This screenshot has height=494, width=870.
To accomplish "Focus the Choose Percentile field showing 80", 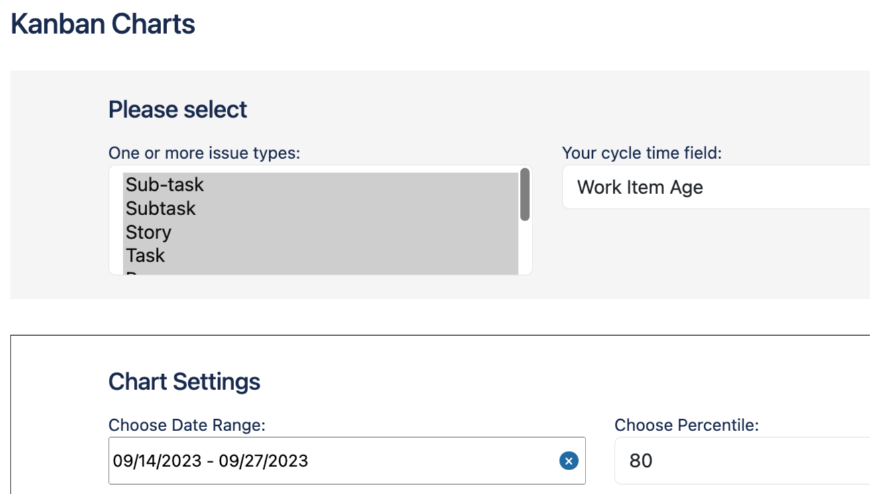I will tap(740, 461).
